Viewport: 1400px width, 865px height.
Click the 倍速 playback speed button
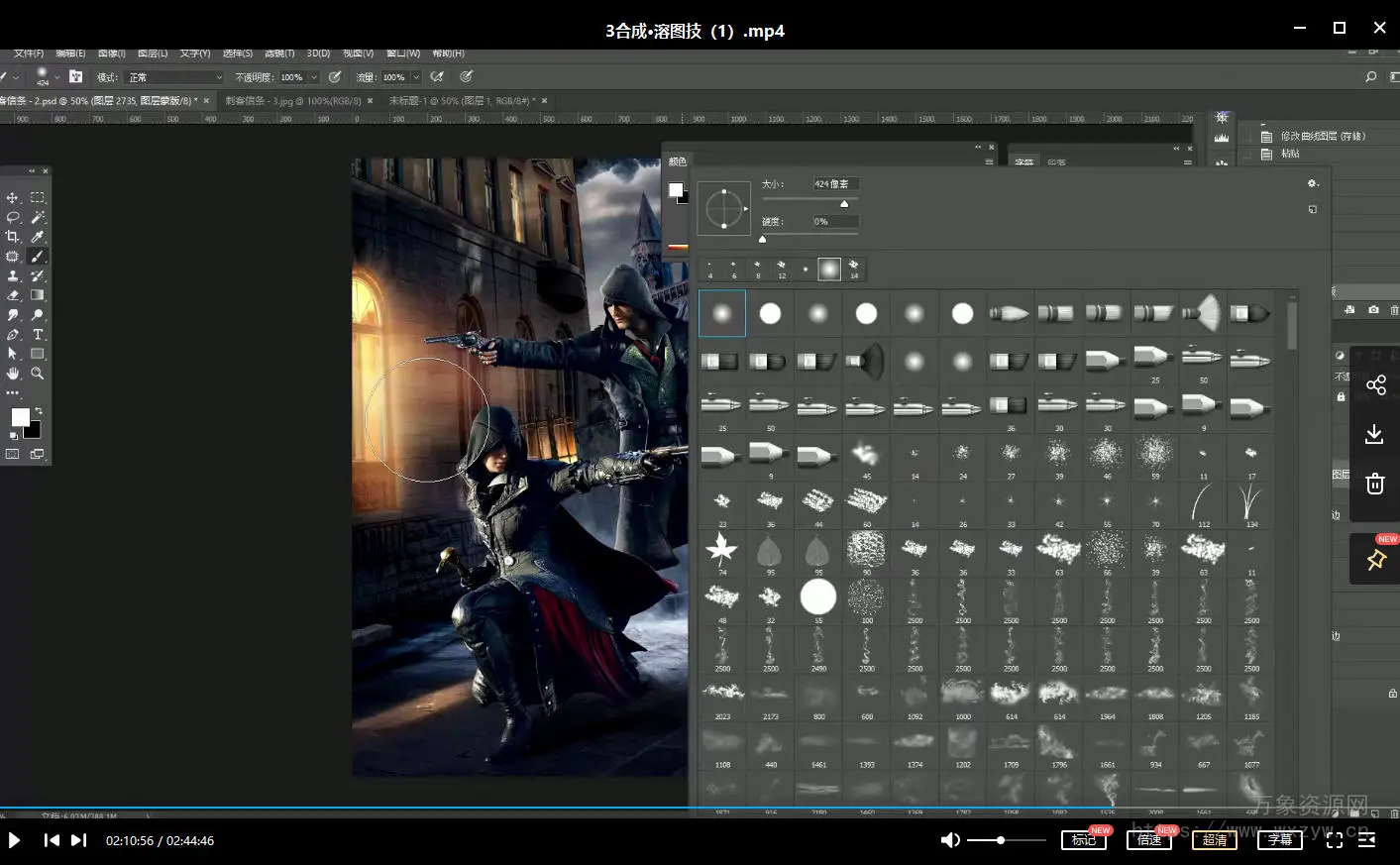[x=1148, y=840]
